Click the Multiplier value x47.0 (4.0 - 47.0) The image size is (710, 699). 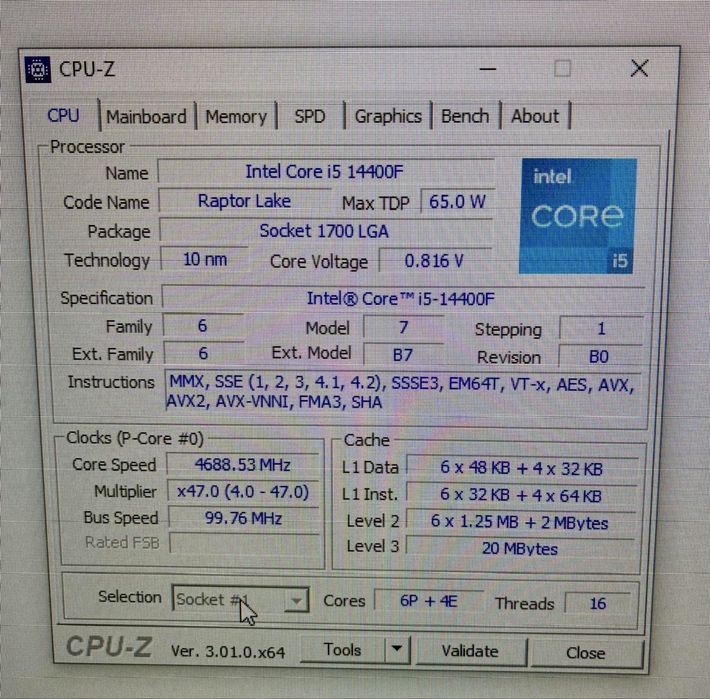243,492
